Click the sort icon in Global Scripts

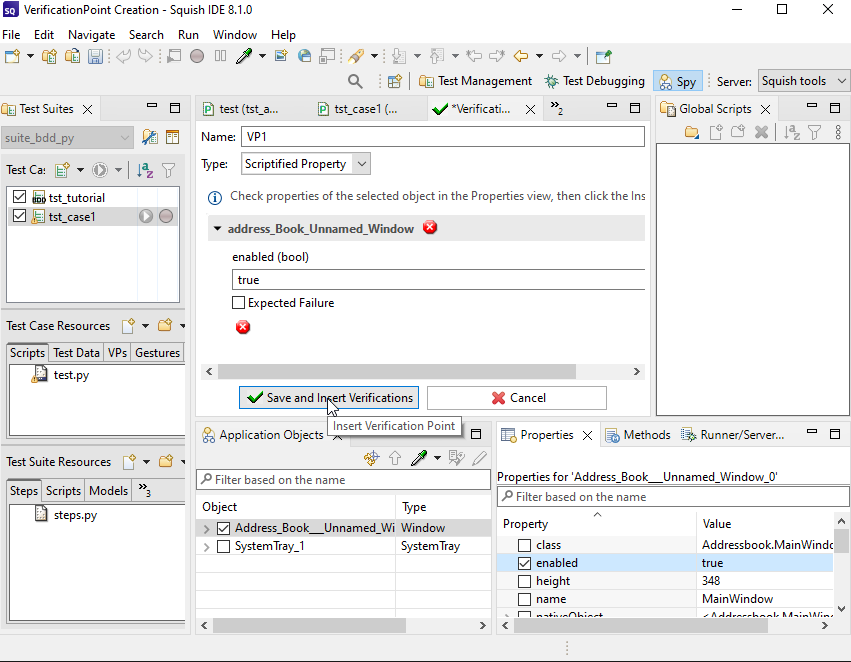(791, 132)
